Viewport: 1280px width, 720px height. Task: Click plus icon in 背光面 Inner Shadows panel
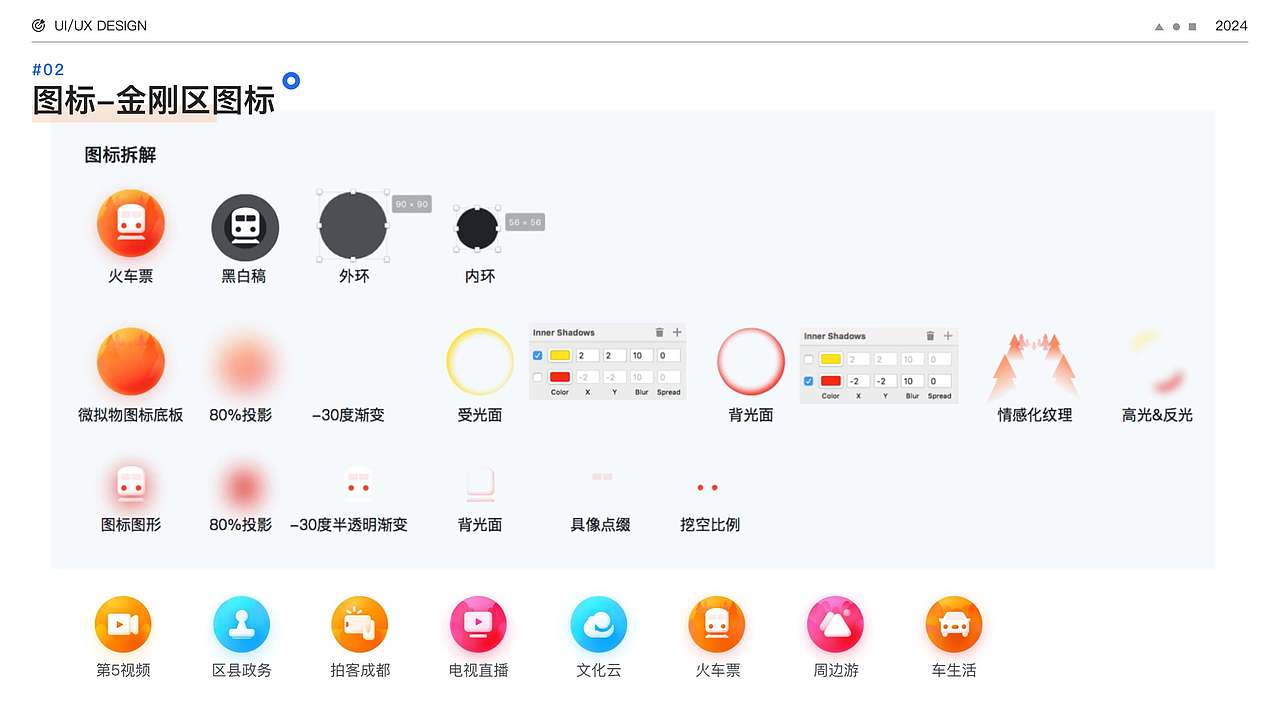tap(948, 336)
